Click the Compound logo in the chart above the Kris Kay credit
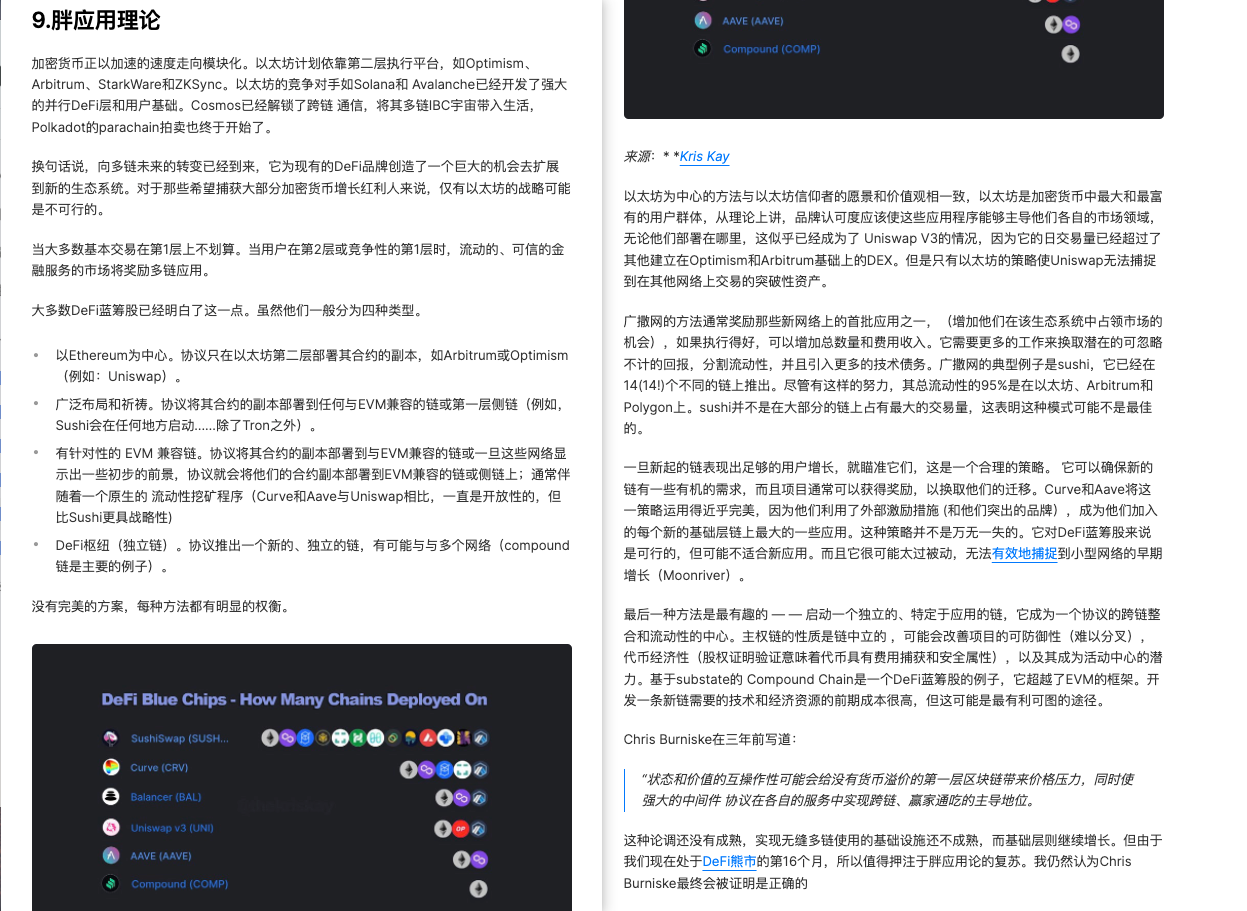This screenshot has height=911, width=1247. point(702,48)
